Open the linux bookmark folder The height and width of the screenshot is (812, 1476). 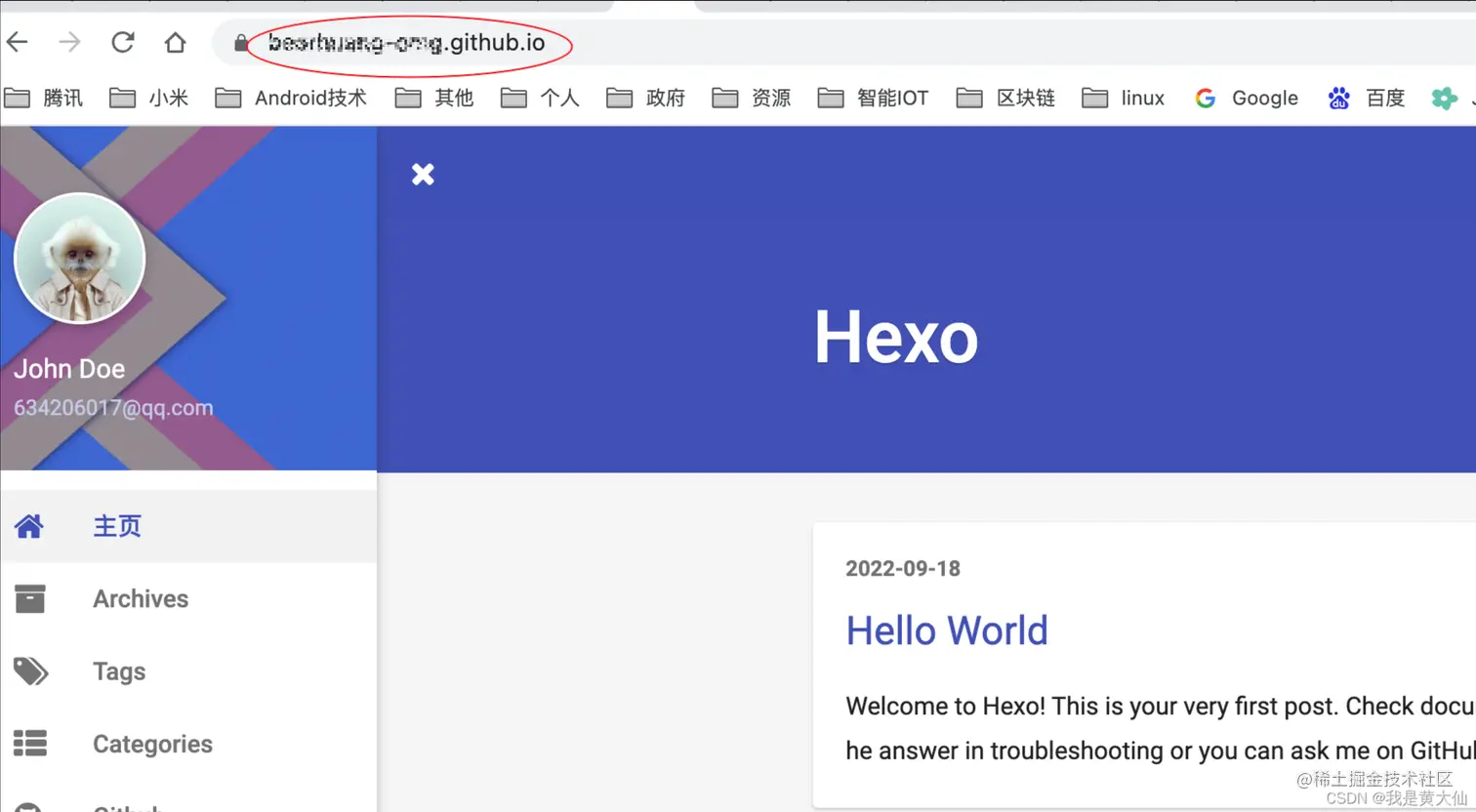[1124, 98]
